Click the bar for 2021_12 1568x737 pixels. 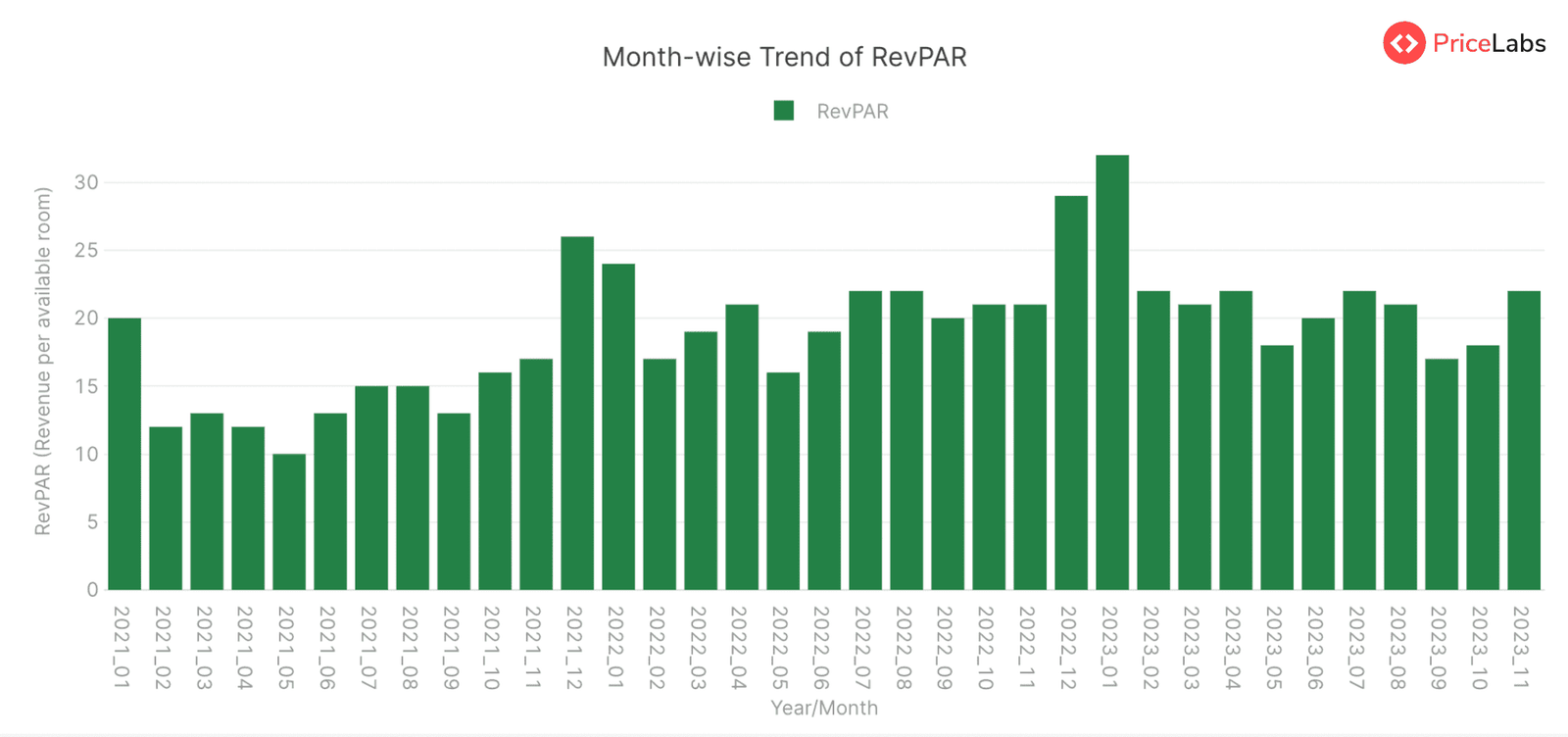[x=577, y=413]
